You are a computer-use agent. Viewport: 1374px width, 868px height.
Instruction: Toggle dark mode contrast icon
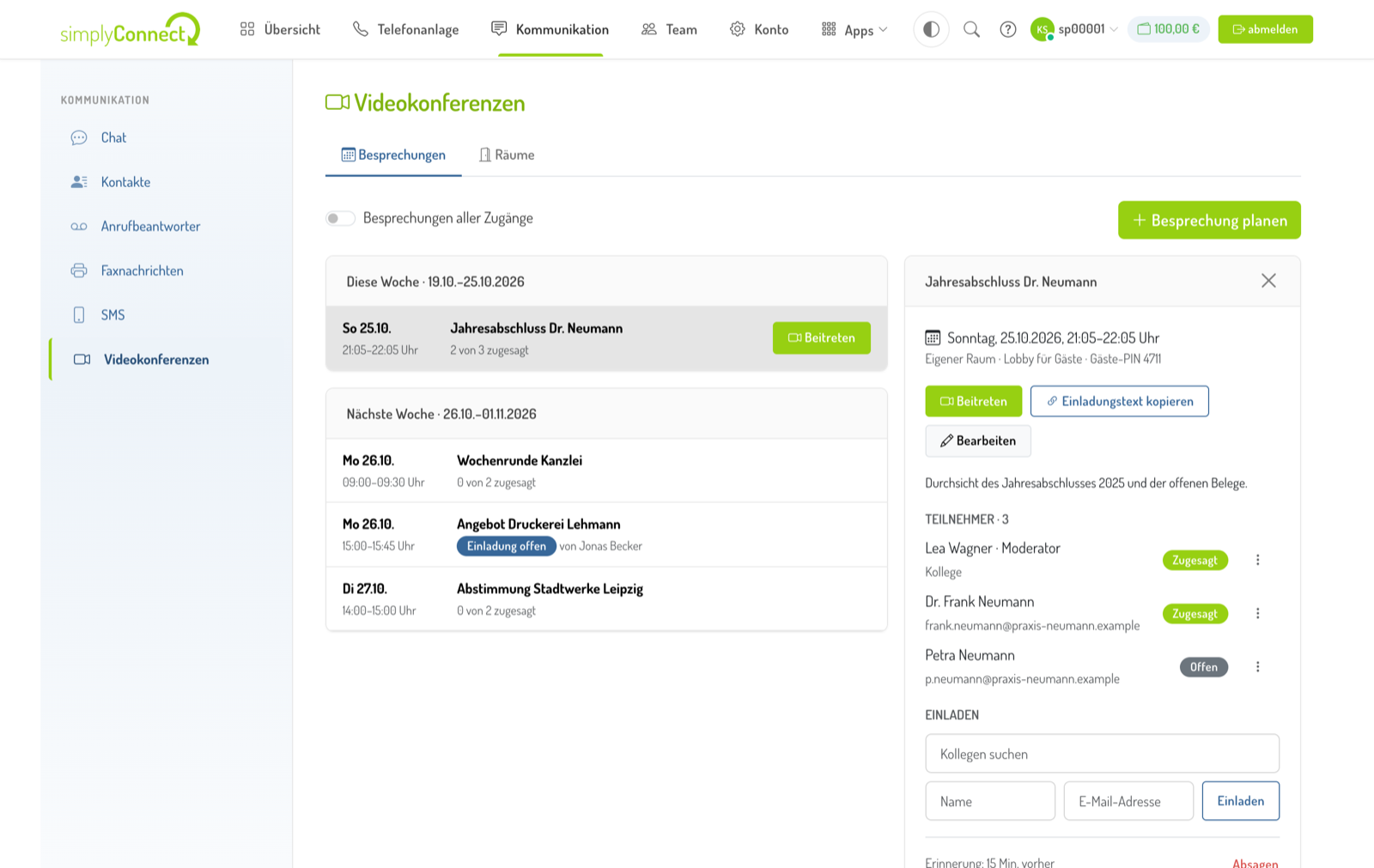[x=931, y=29]
